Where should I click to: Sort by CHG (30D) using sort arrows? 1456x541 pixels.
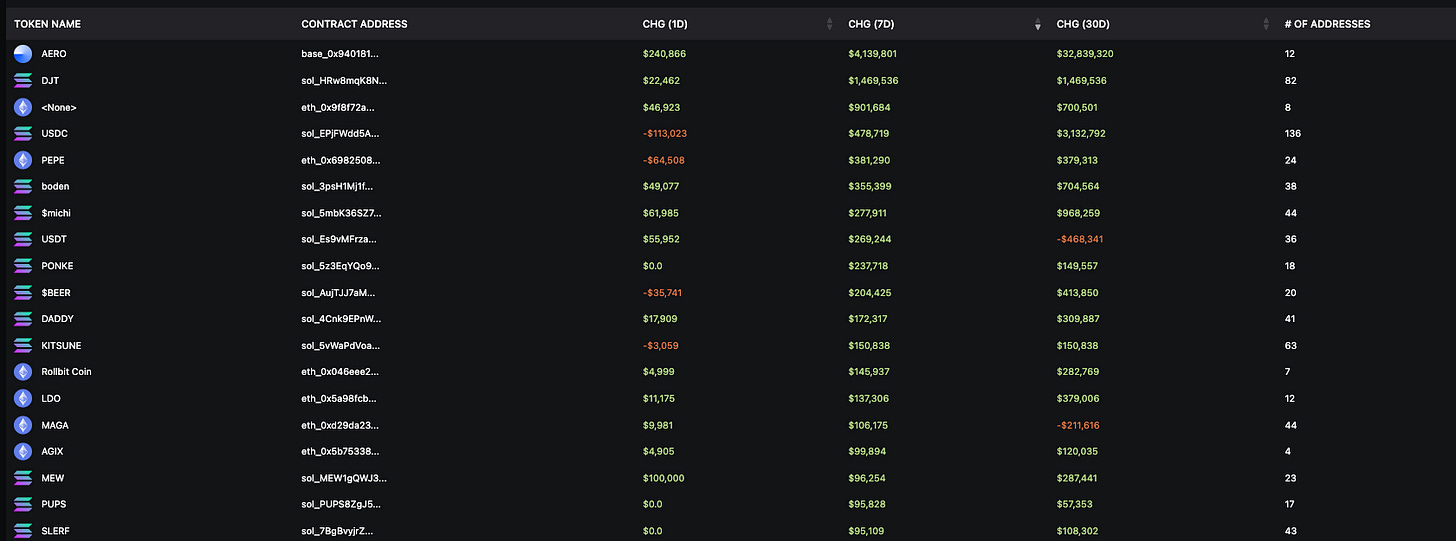coord(1265,24)
